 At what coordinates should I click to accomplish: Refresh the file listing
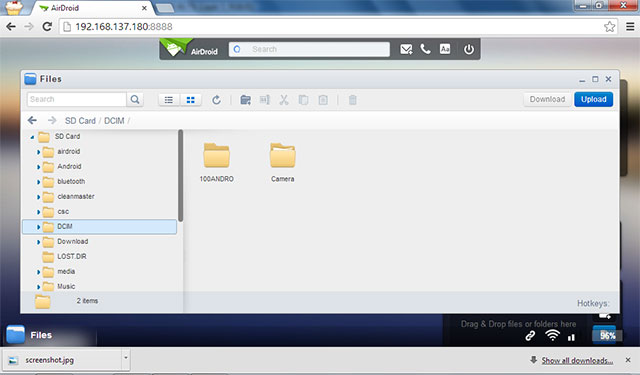coord(216,100)
